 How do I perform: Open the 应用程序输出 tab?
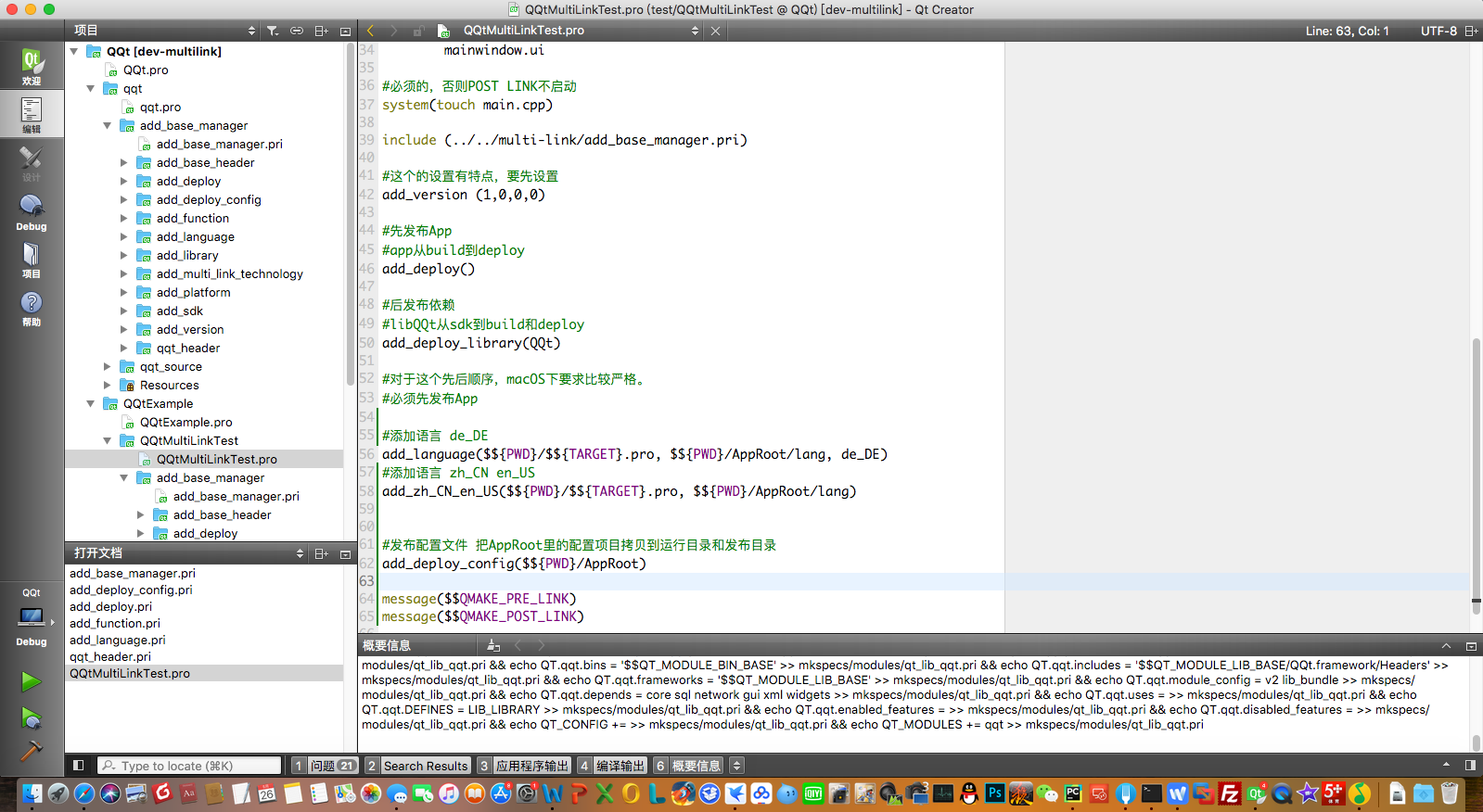[524, 766]
